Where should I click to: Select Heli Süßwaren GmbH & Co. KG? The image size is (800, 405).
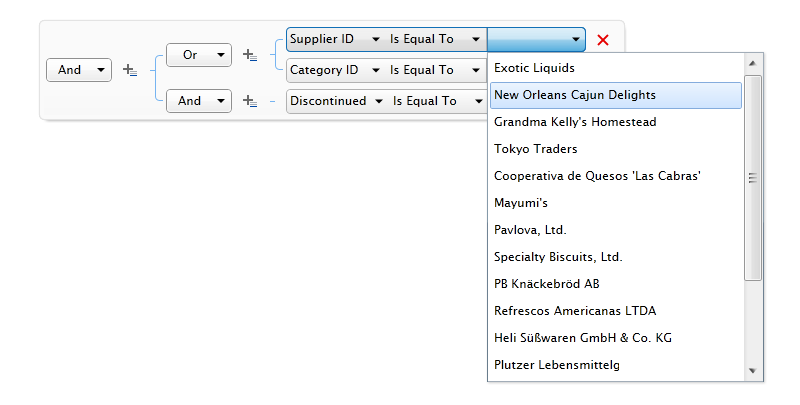click(x=616, y=338)
